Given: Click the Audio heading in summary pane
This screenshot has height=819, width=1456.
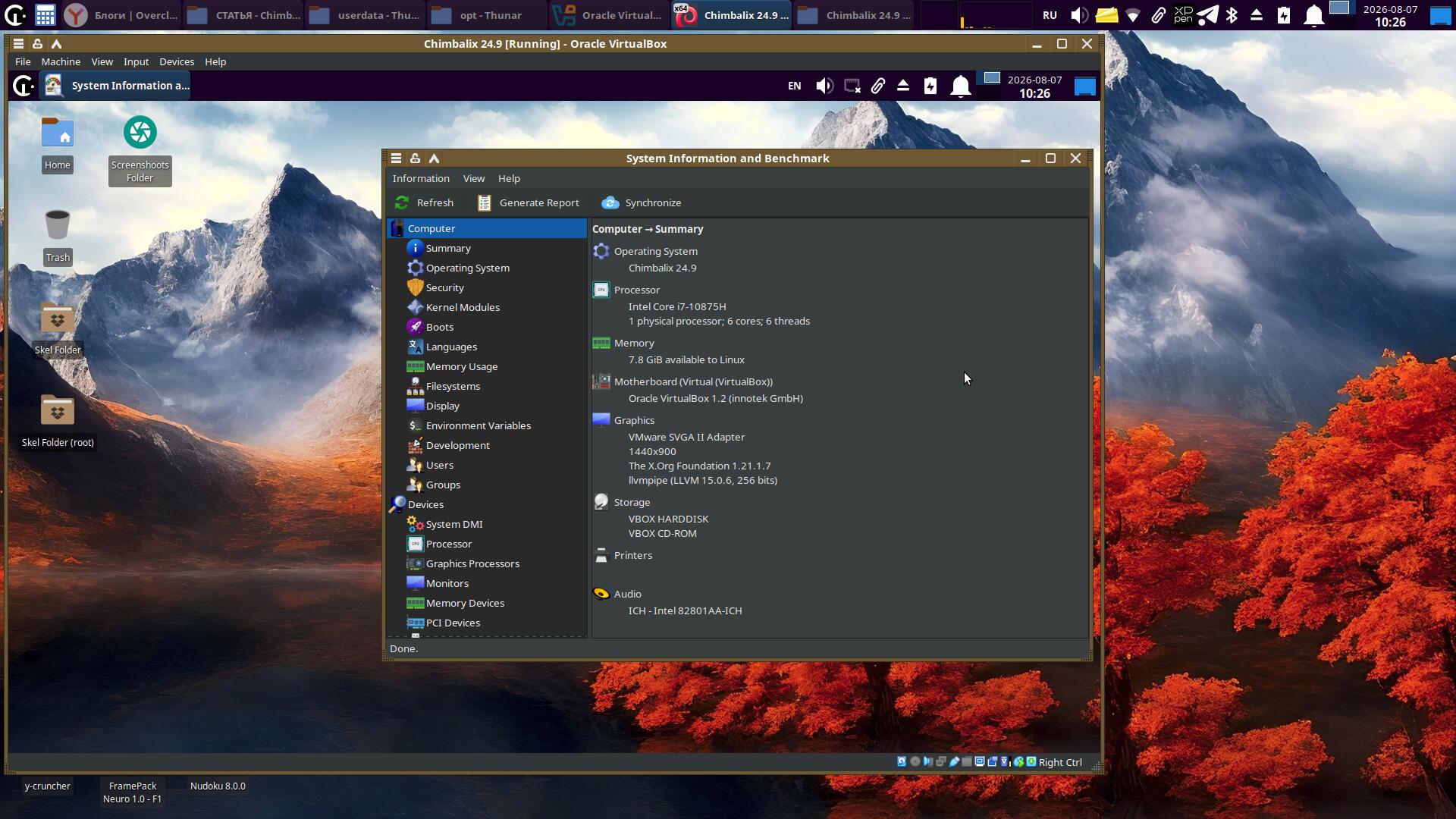Looking at the screenshot, I should [x=627, y=594].
